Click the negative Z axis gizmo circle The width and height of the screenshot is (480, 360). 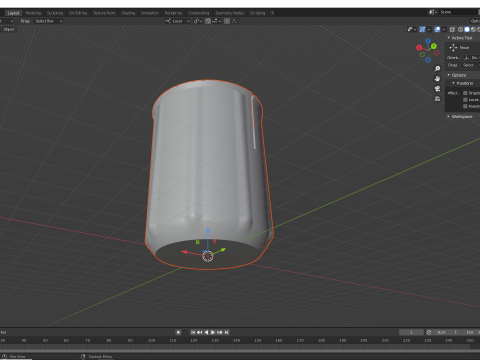(428, 60)
